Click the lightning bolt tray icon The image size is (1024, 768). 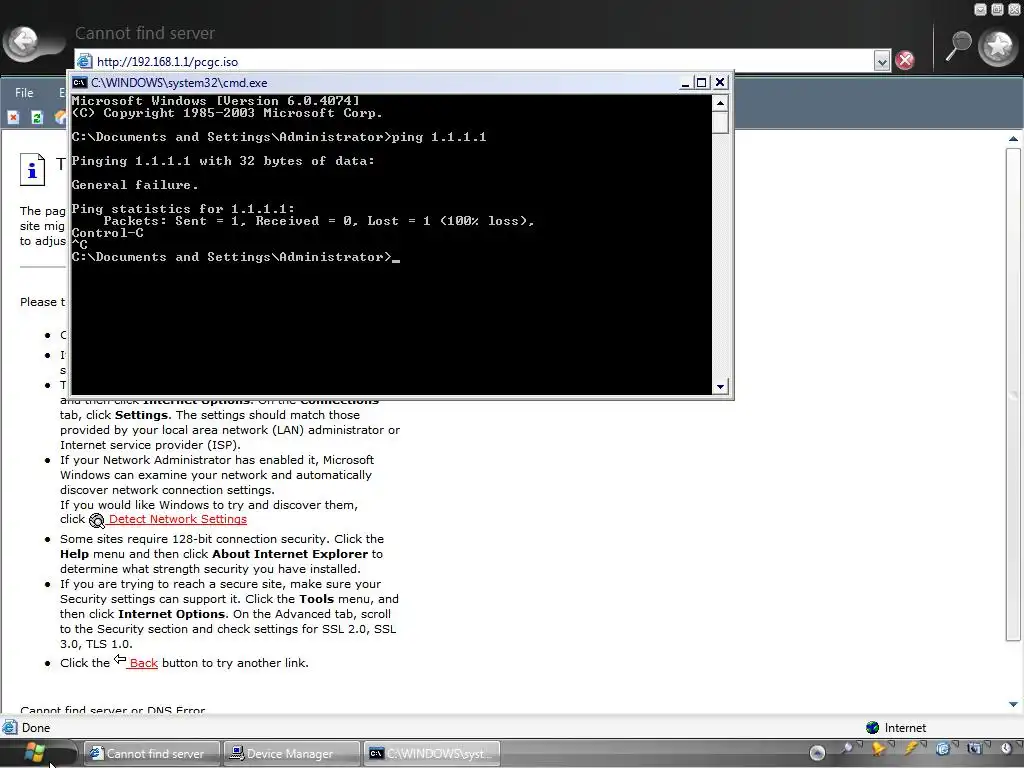[911, 748]
